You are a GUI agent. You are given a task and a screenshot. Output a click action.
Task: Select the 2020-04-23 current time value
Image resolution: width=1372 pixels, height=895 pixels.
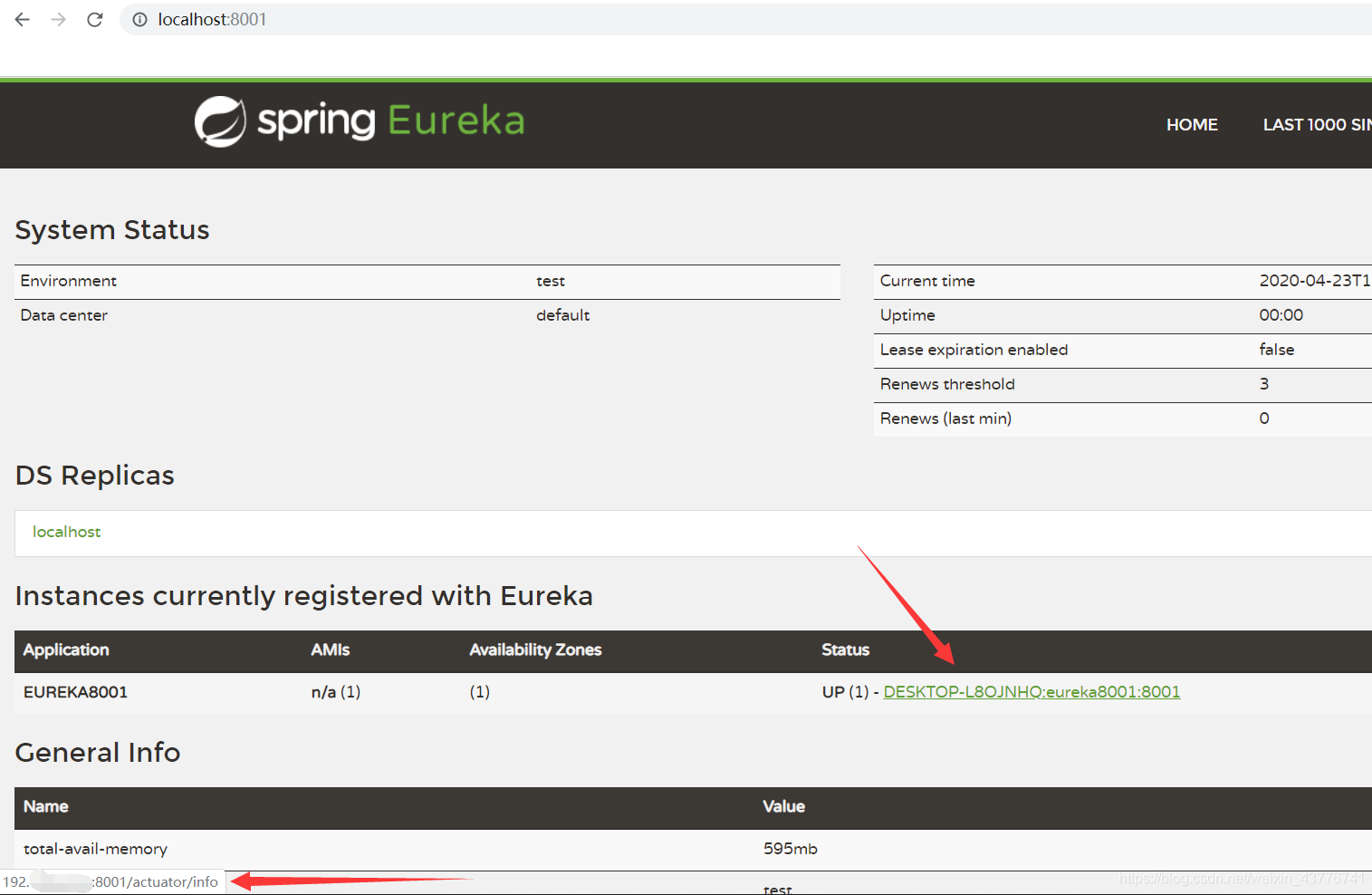click(1315, 281)
